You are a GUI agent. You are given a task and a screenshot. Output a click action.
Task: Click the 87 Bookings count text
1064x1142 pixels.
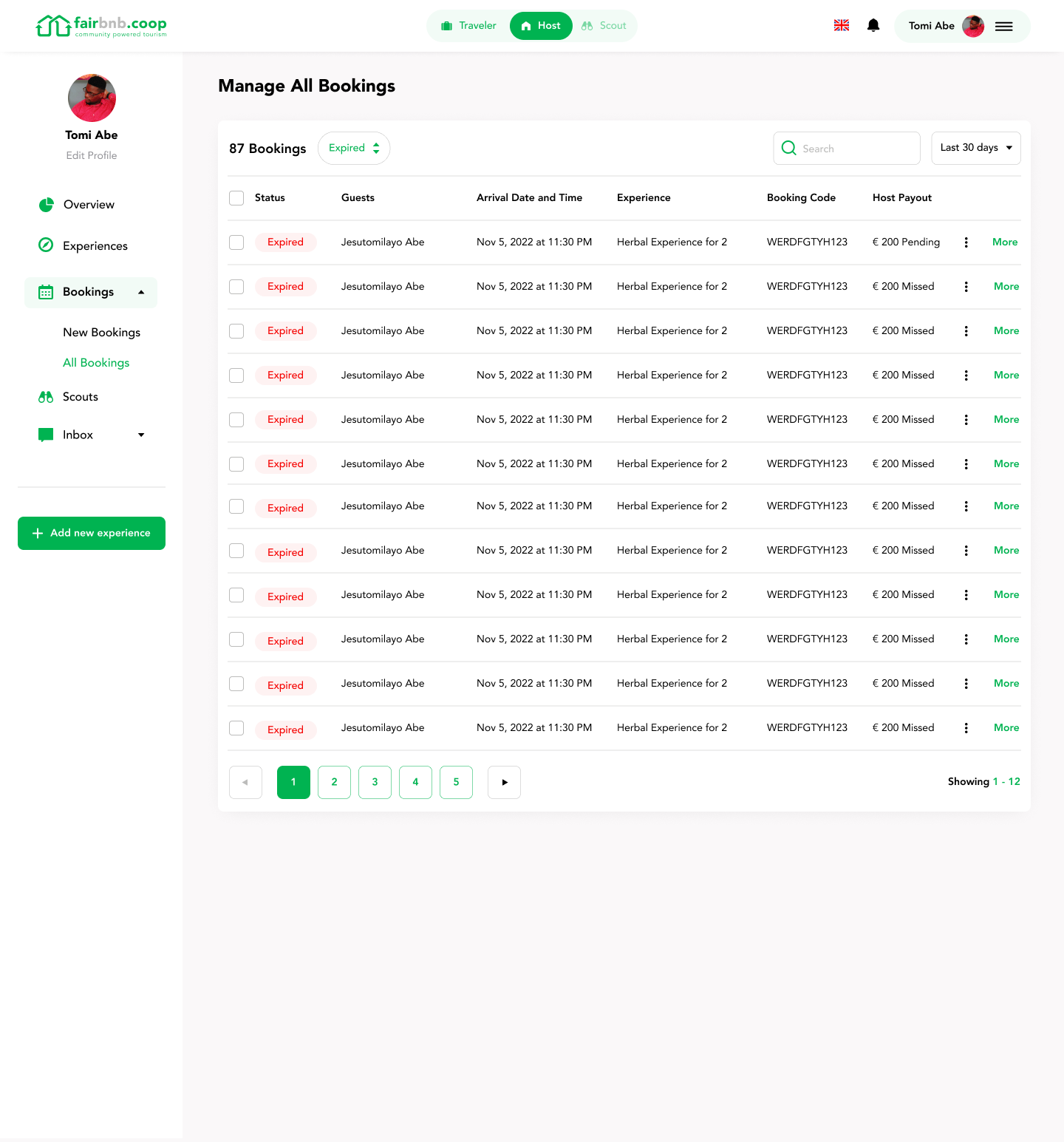(x=267, y=149)
